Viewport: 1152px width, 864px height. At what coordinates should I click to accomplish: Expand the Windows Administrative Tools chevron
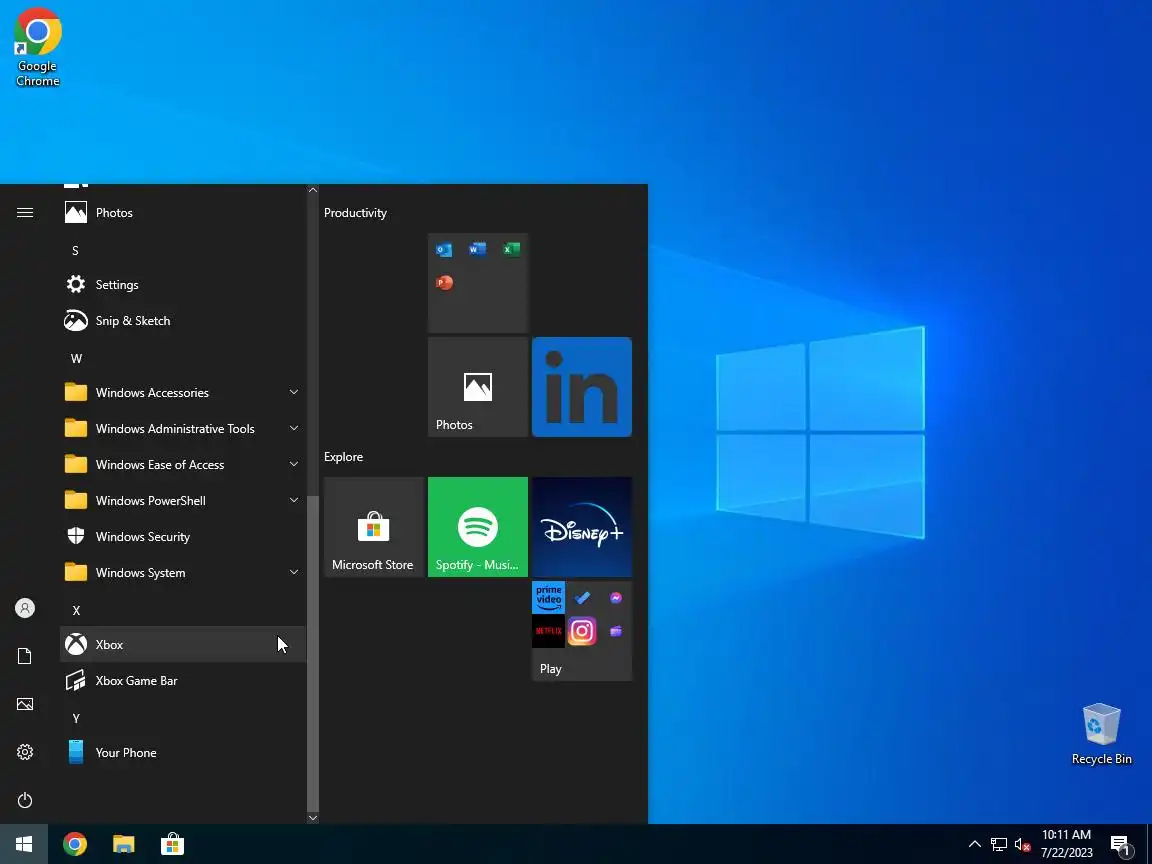294,428
